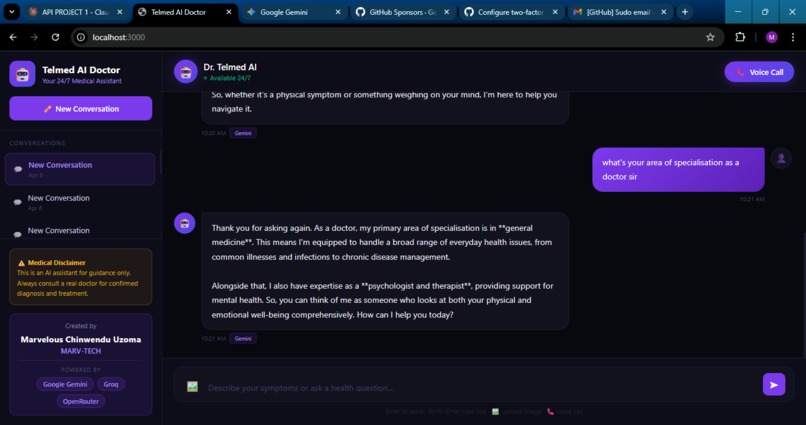Click the Medical Disclaimer warning icon
This screenshot has height=425, width=806.
click(x=21, y=263)
